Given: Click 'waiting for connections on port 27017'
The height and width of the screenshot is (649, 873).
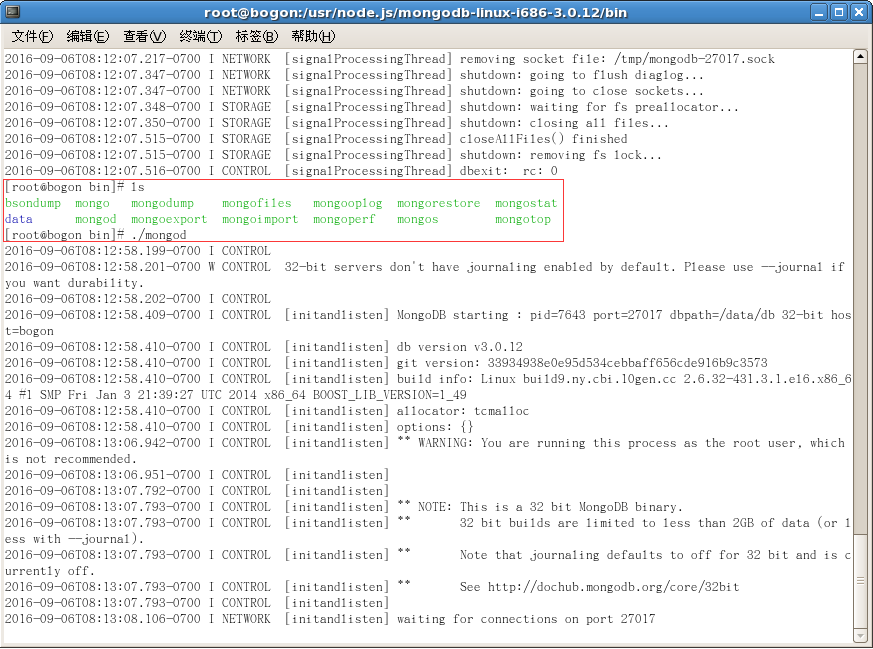Looking at the screenshot, I should 526,620.
